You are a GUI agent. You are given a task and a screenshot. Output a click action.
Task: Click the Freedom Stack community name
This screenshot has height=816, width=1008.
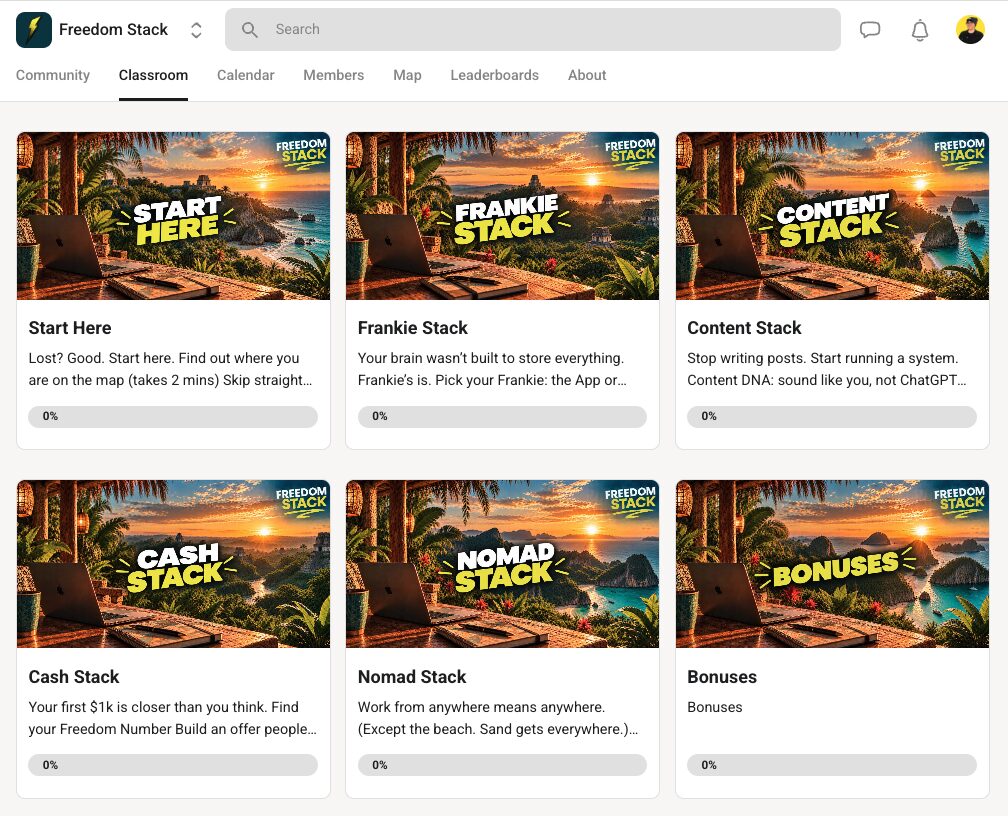pos(113,30)
